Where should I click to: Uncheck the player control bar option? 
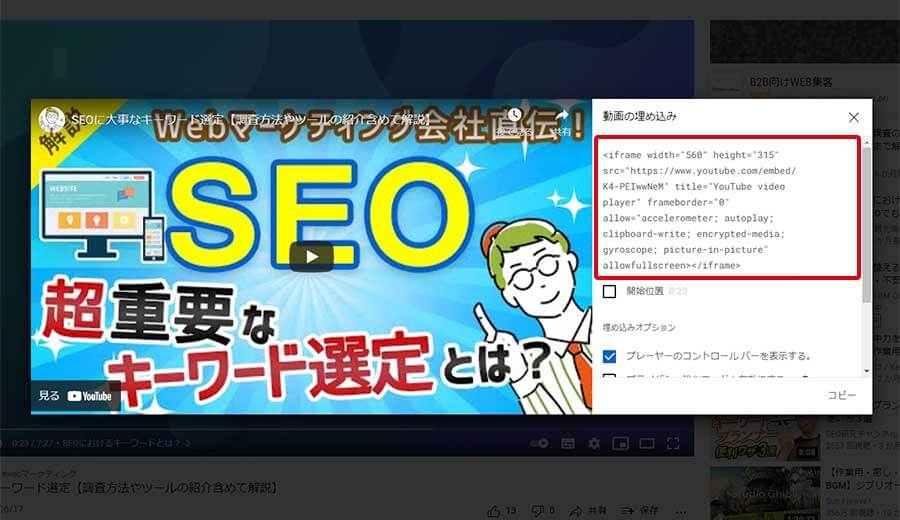click(610, 356)
